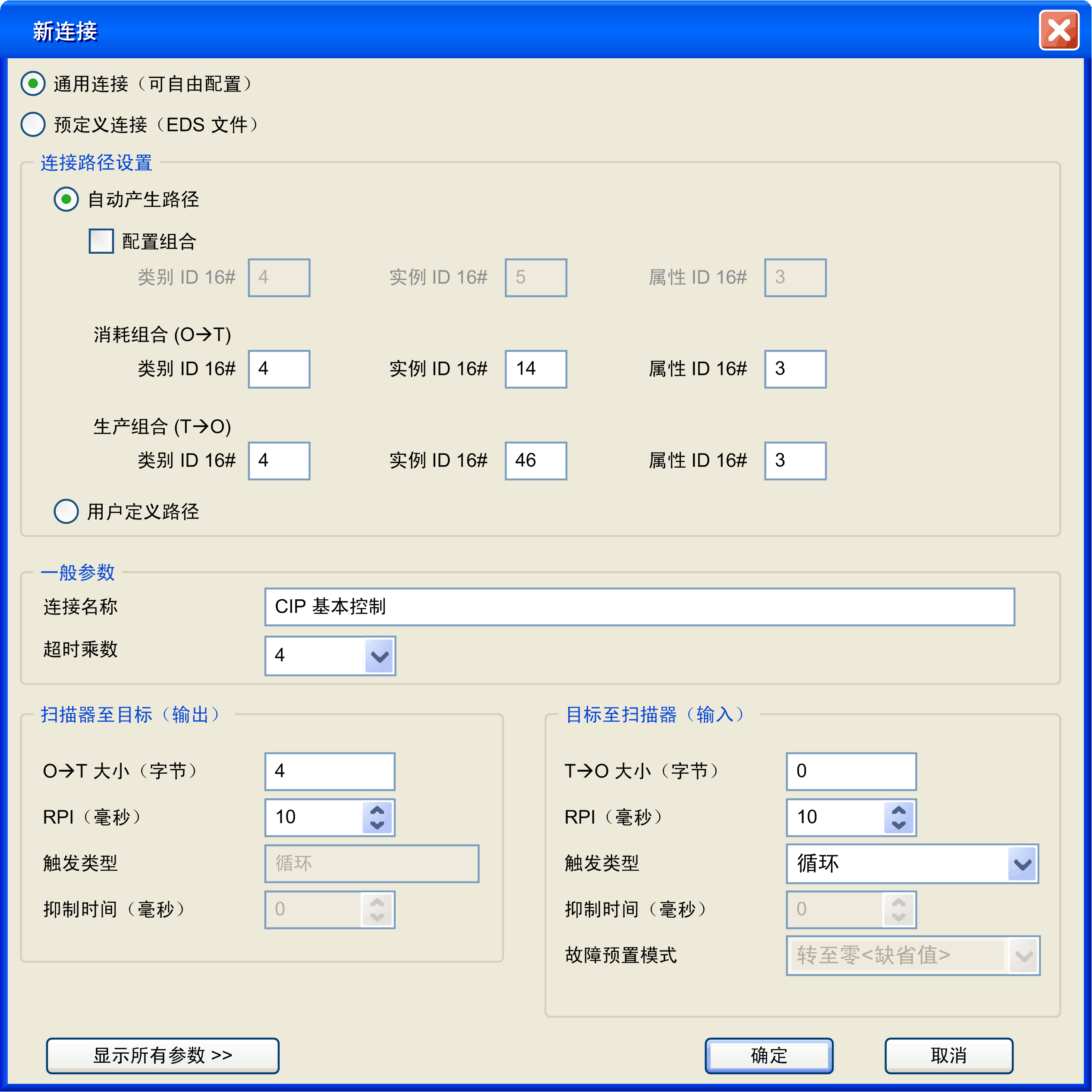Enable the 配置组合 checkbox
The width and height of the screenshot is (1092, 1092).
[101, 241]
